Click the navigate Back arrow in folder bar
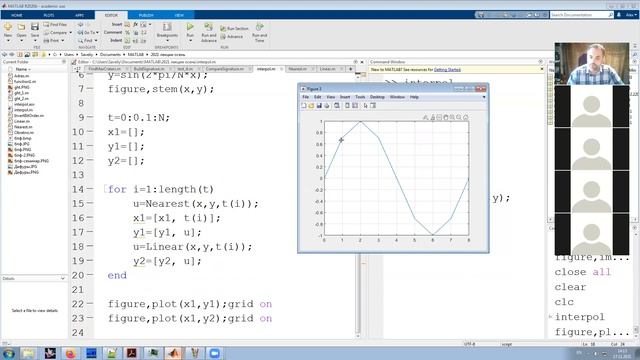The height and width of the screenshot is (360, 640). [x=4, y=54]
